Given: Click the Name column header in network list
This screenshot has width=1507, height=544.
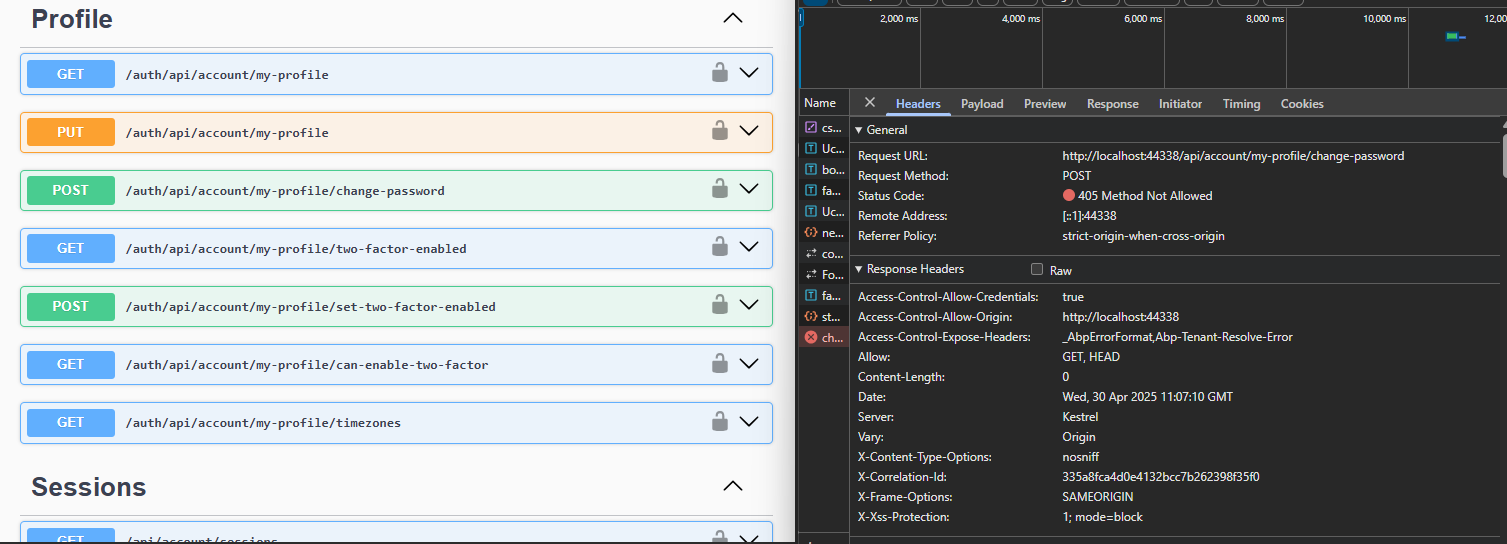Looking at the screenshot, I should (820, 103).
